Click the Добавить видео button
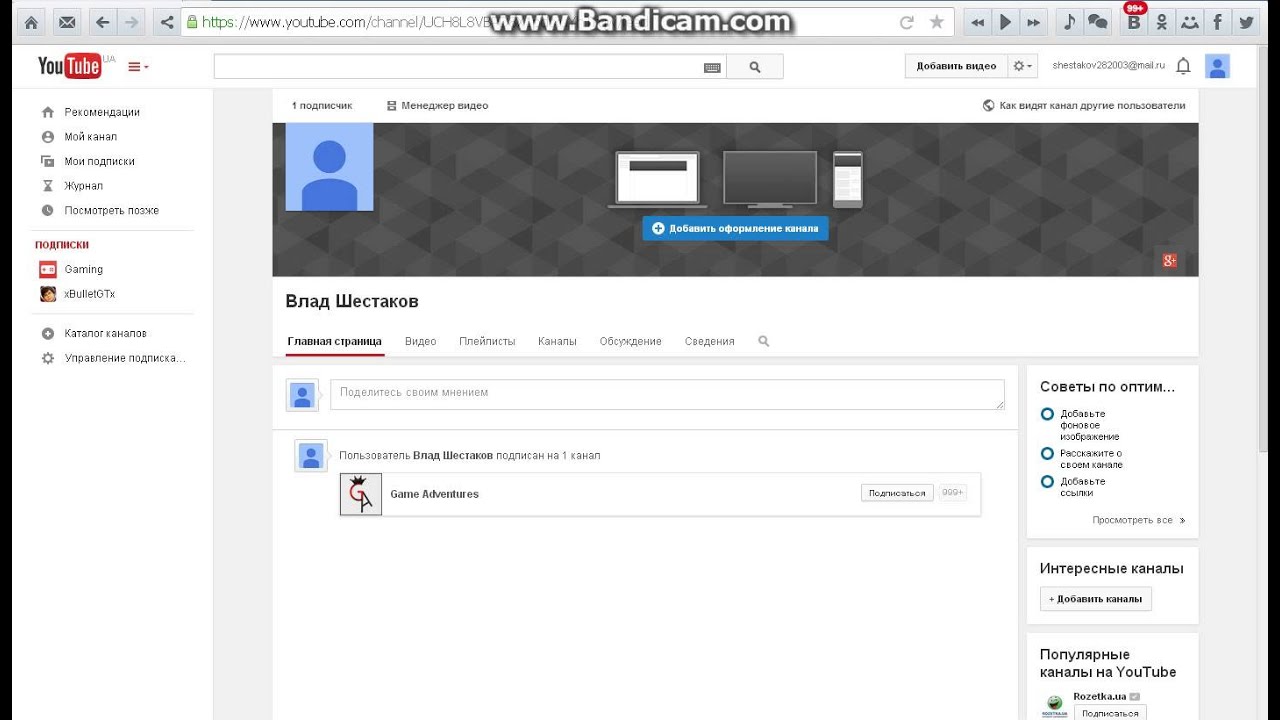1280x720 pixels. point(956,66)
